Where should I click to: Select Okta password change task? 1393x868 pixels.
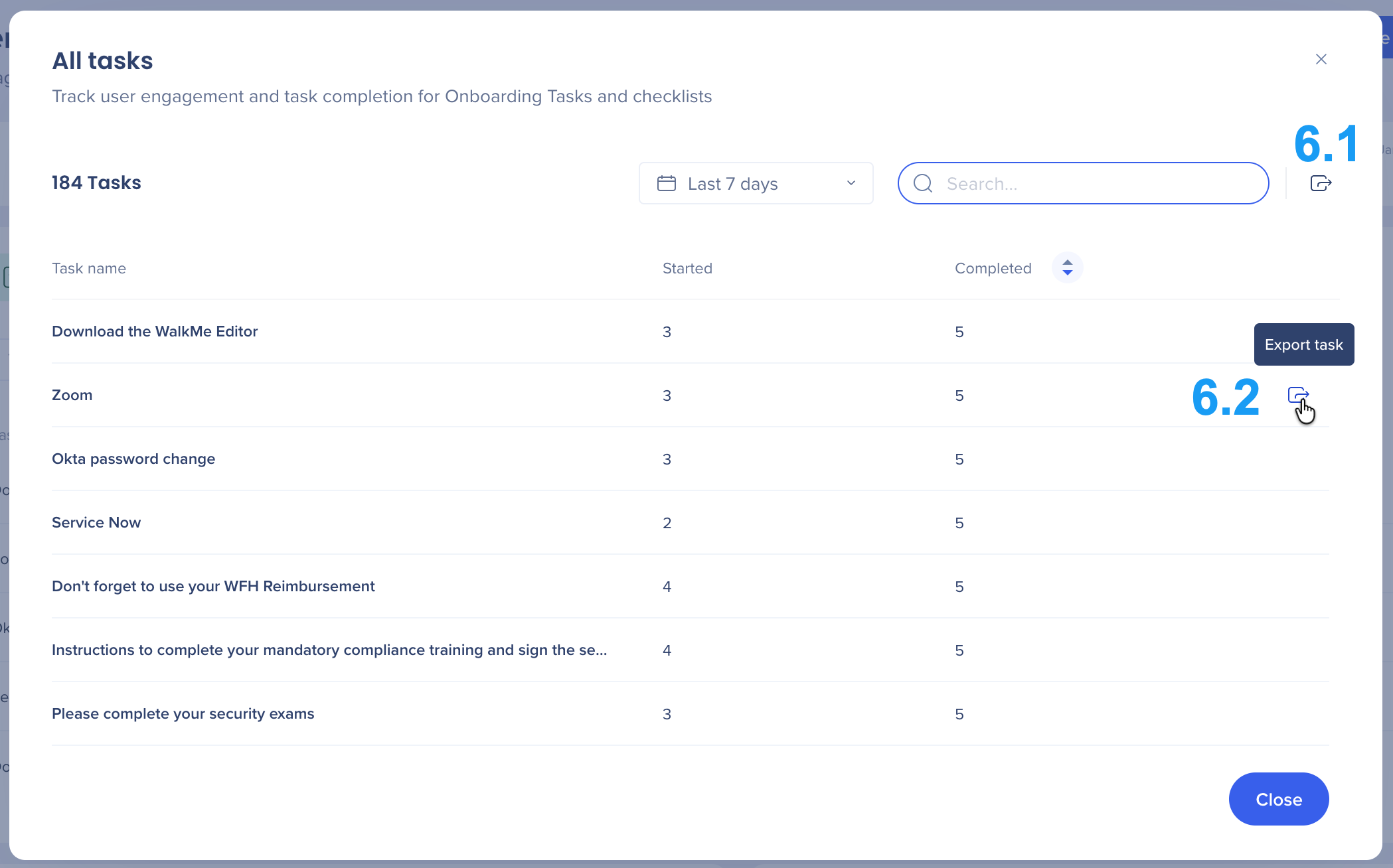coord(133,459)
